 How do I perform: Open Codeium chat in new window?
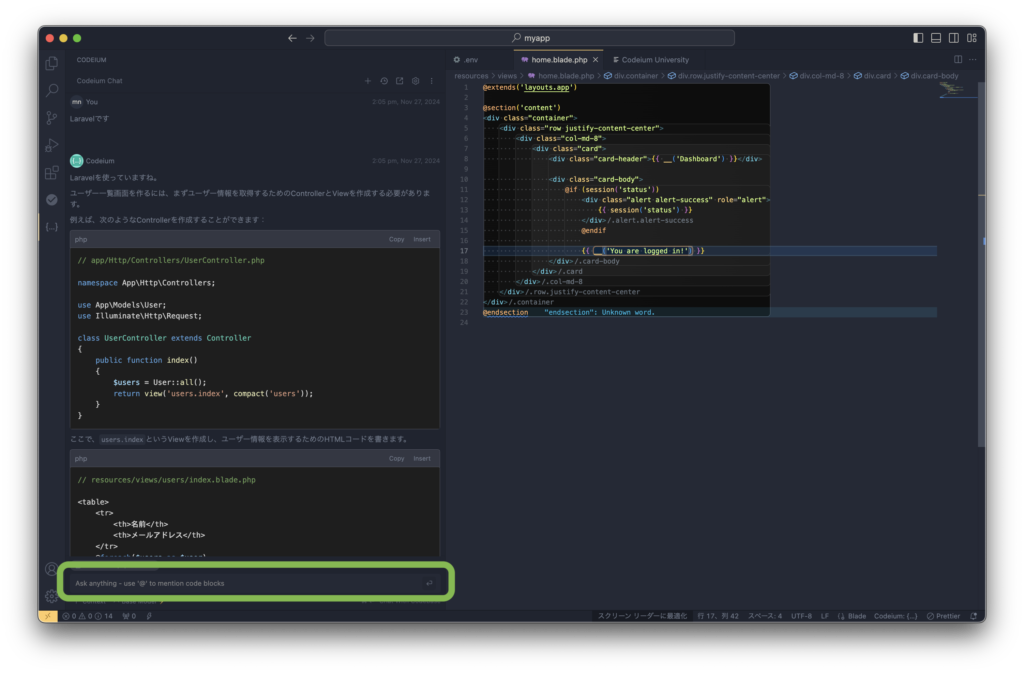[x=400, y=81]
